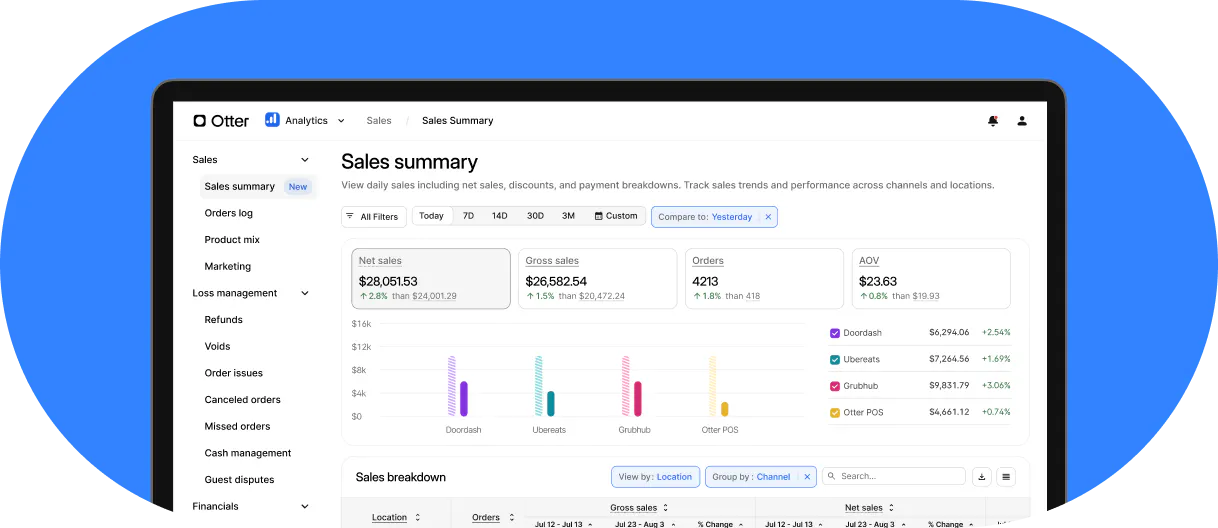
Task: Toggle the Otter POS checkbox
Action: 835,412
